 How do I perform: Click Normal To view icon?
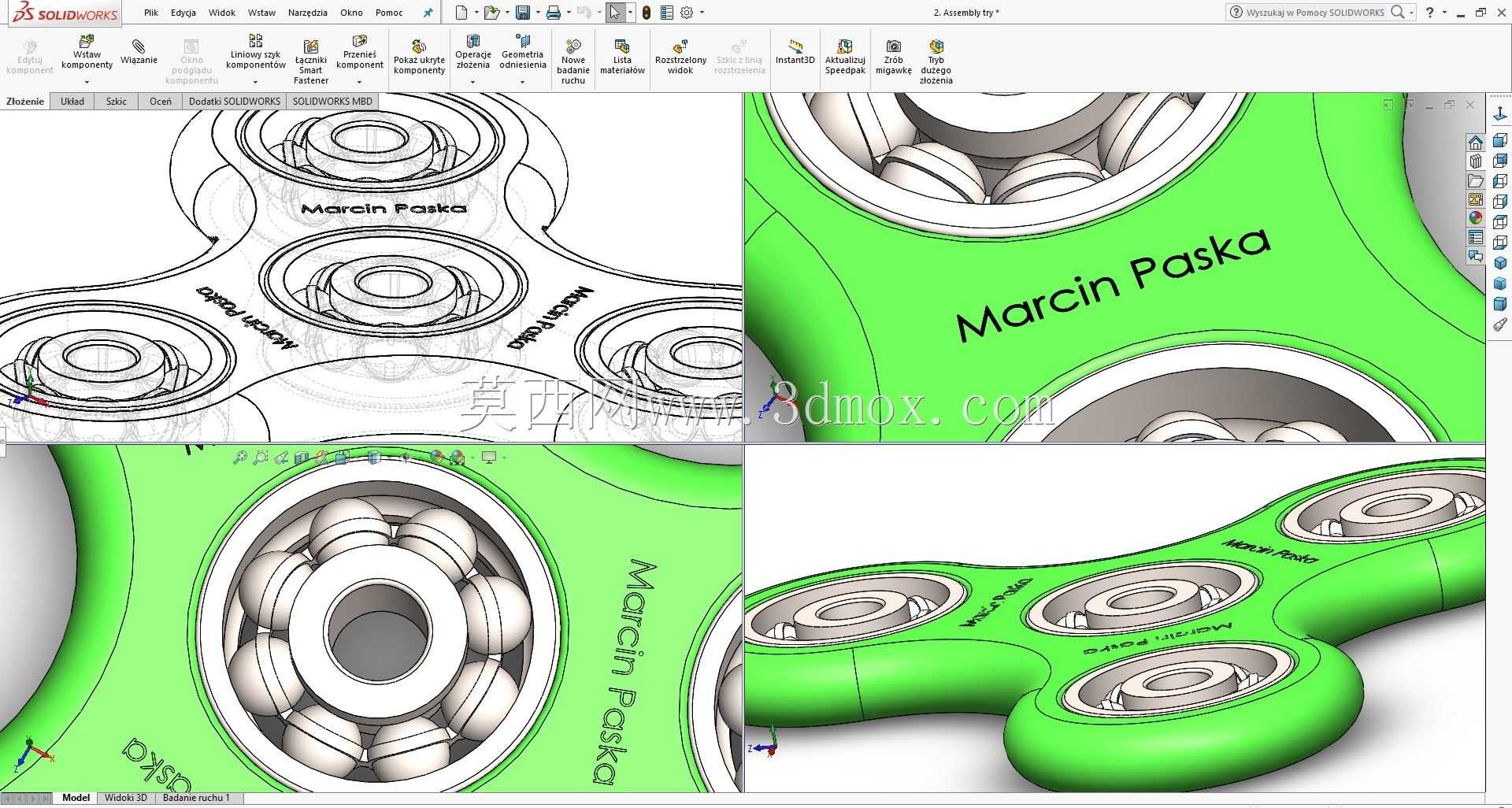tap(1500, 114)
